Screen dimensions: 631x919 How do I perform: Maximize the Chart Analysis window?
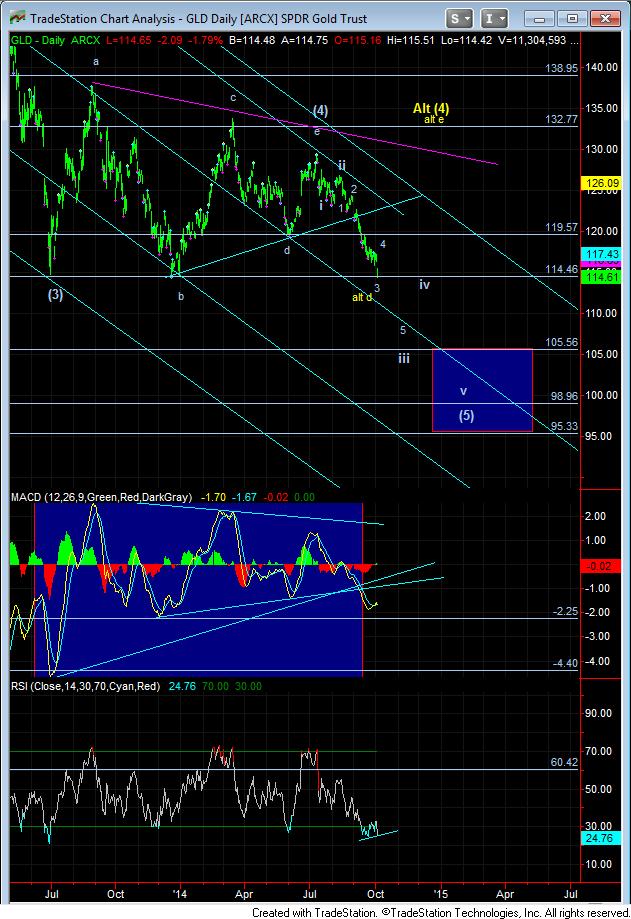[572, 19]
